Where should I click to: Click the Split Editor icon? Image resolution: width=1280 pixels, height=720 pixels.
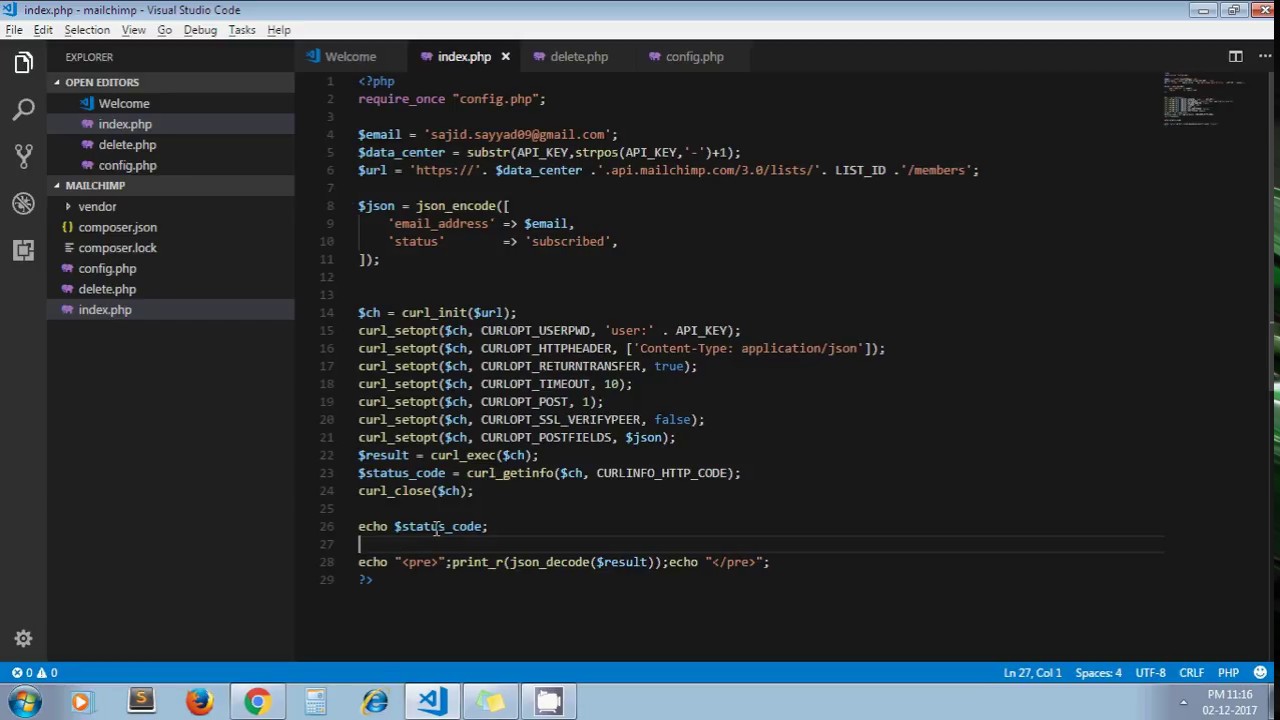[1235, 57]
